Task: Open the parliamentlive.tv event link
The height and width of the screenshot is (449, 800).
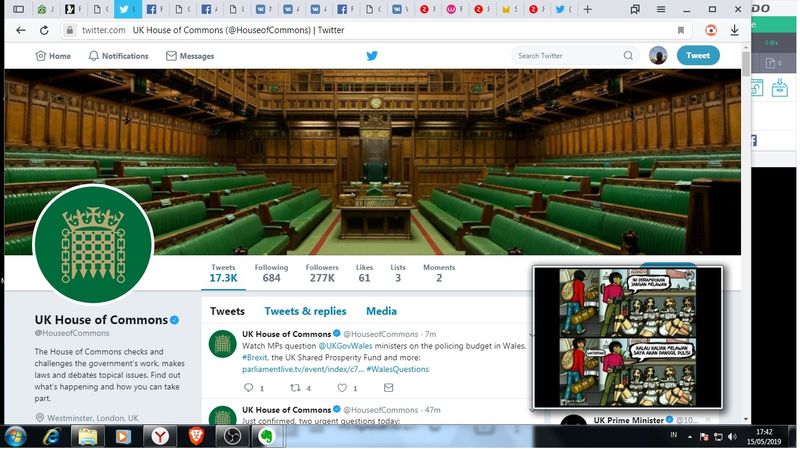Action: (x=303, y=369)
